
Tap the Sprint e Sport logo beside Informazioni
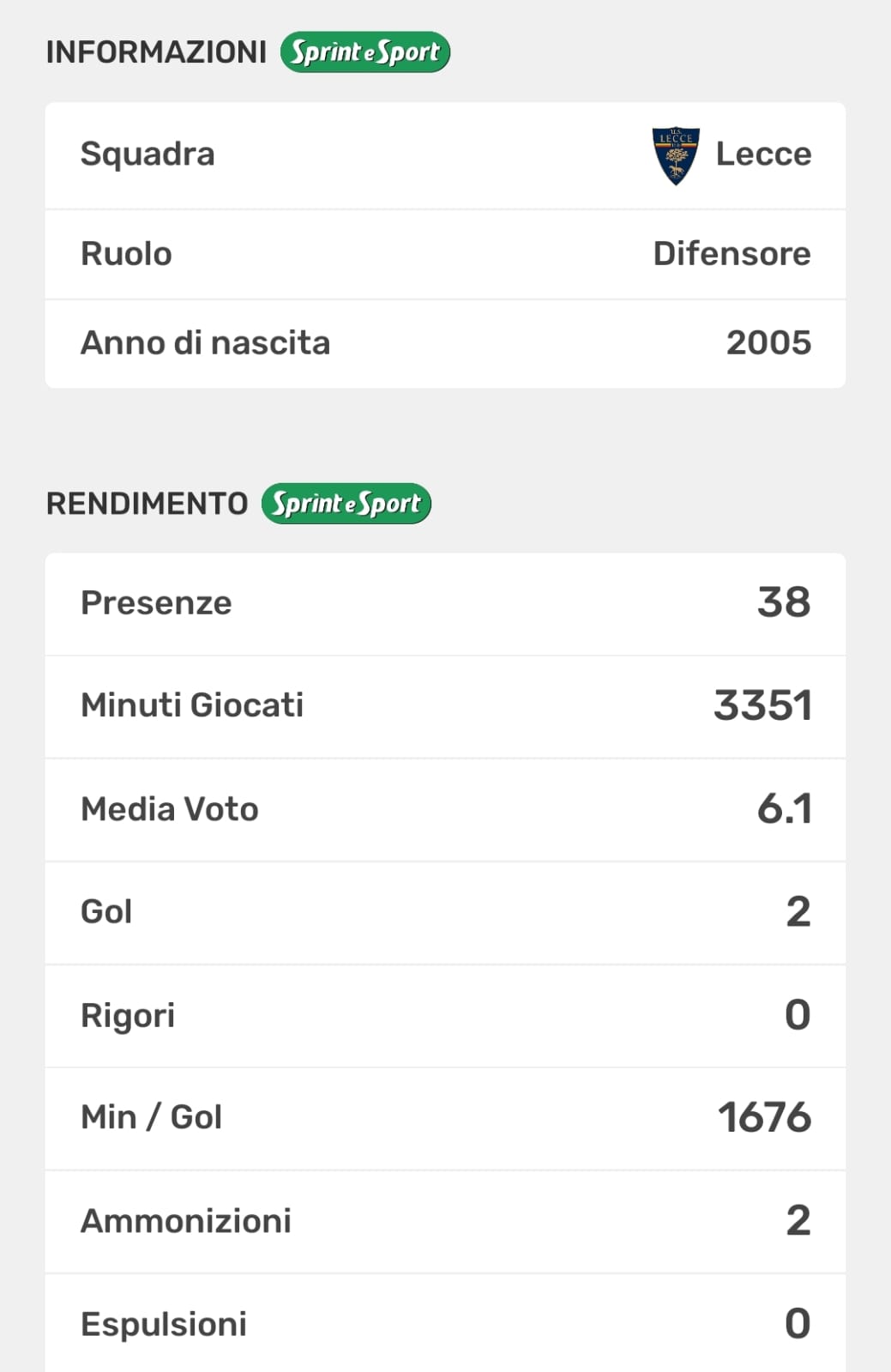coord(364,52)
